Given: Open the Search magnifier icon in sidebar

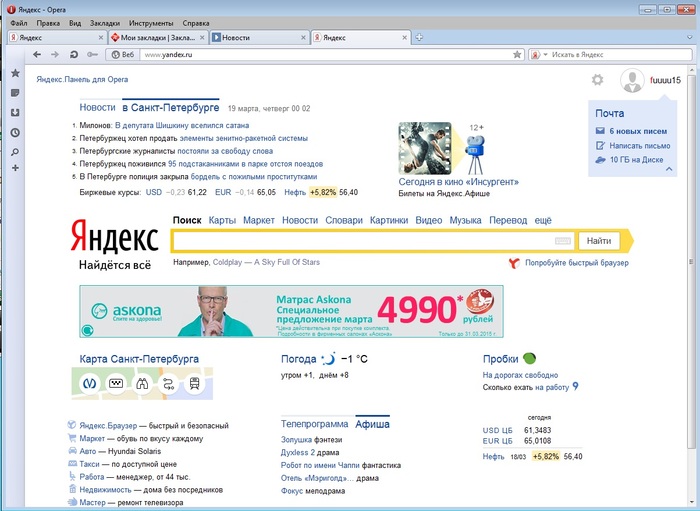Looking at the screenshot, I should (15, 152).
